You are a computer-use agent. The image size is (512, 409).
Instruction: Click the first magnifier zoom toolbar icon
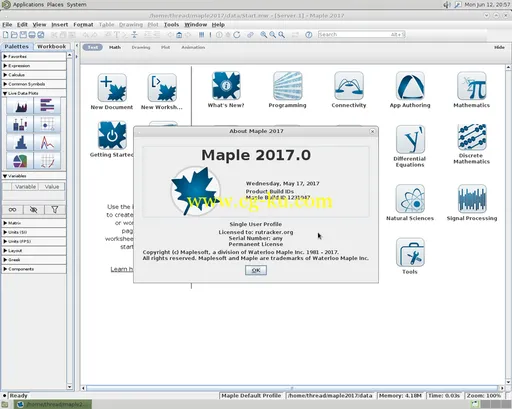coord(264,35)
